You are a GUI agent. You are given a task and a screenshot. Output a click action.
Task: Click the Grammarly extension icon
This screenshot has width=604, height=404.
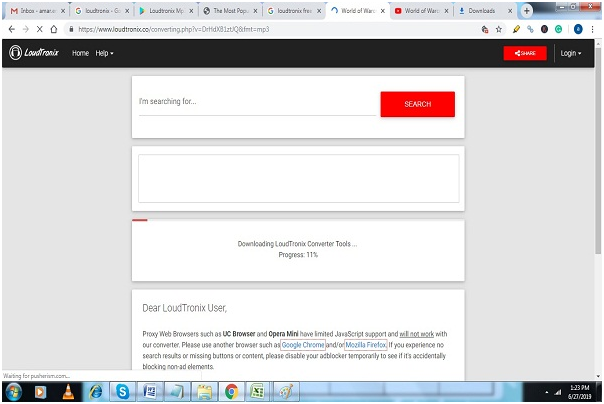558,29
